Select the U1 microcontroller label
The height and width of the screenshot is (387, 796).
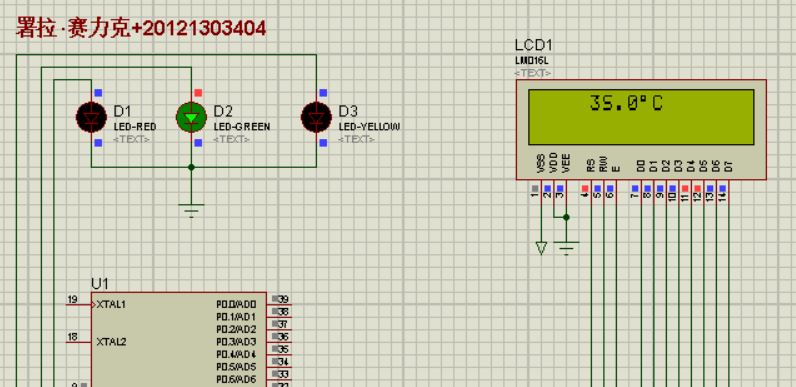click(100, 283)
